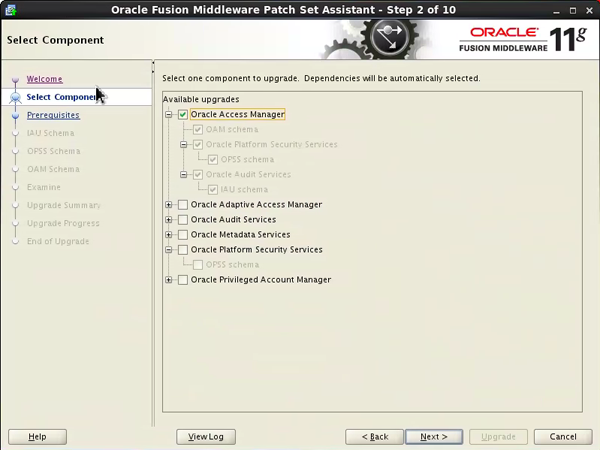Click the Upgrade Progress step in sidebar
Screen dimensions: 600x450
click(x=63, y=223)
